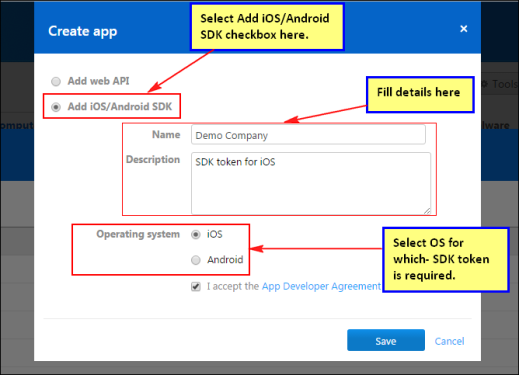Click the Description text area
This screenshot has width=519, height=375.
(x=311, y=183)
